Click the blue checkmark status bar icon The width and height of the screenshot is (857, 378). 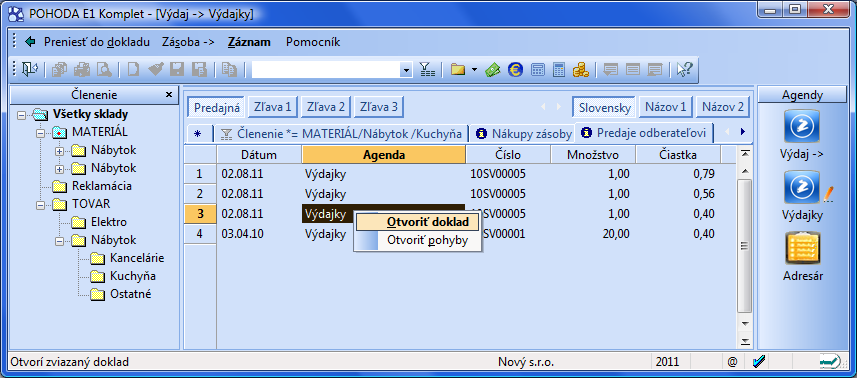click(x=758, y=361)
